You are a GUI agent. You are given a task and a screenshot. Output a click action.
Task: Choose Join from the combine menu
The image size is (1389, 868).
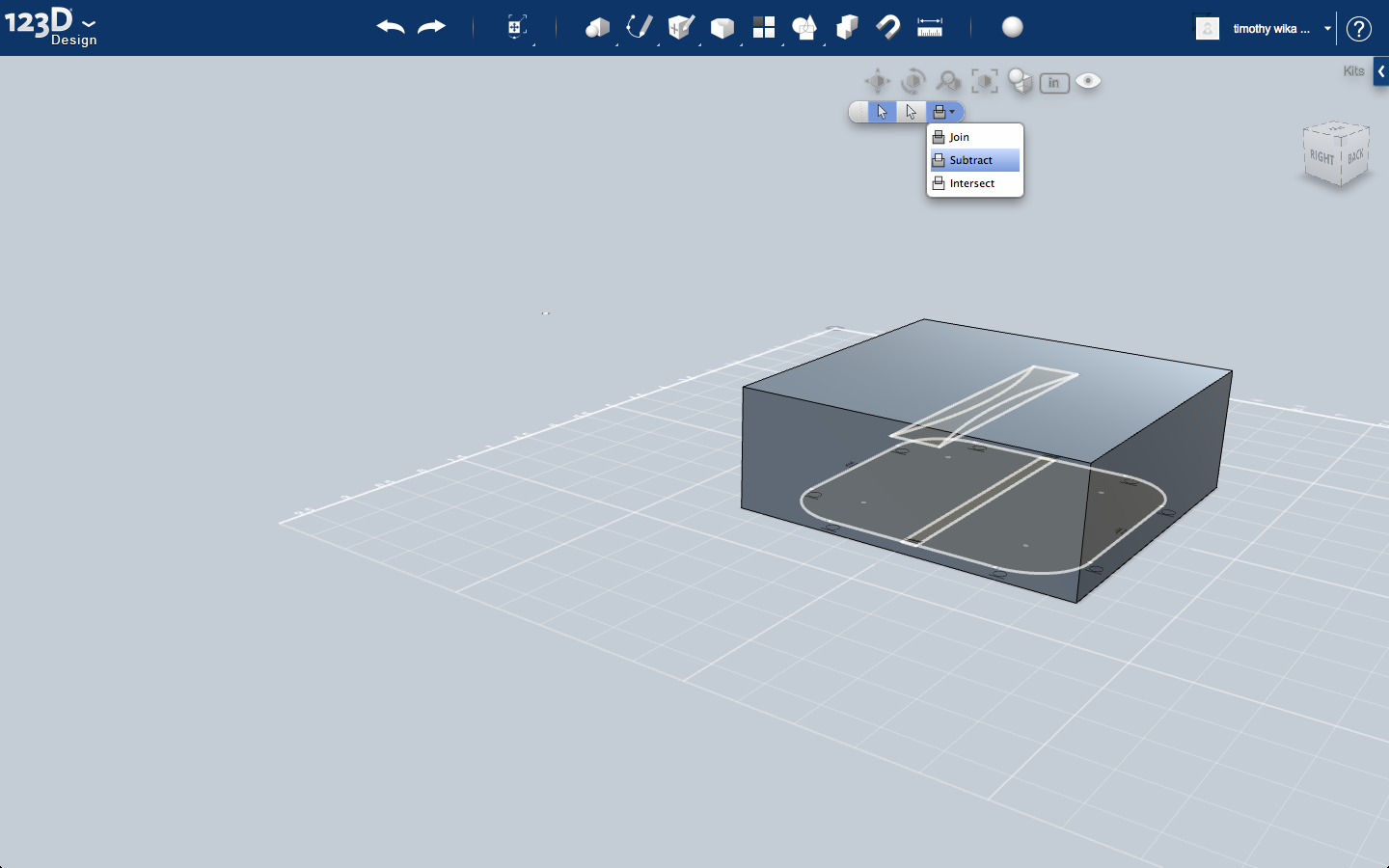(974, 137)
